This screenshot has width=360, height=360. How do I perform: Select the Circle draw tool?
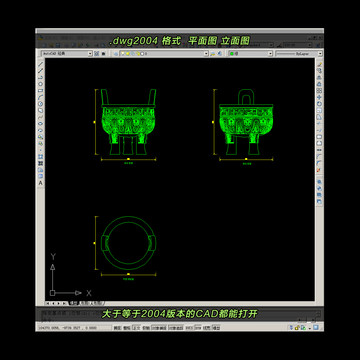[41, 103]
